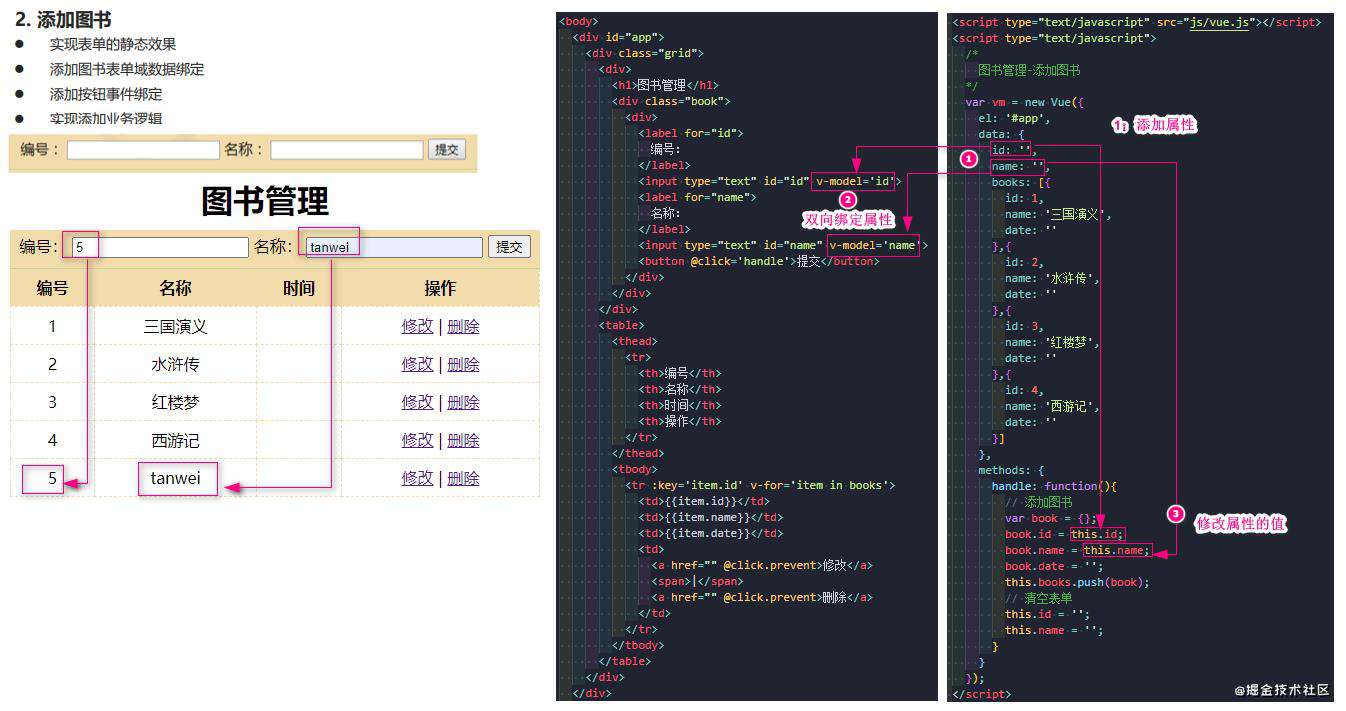Click the 删除 link in the 红楼梦 row
Image resolution: width=1346 pixels, height=711 pixels.
[463, 402]
